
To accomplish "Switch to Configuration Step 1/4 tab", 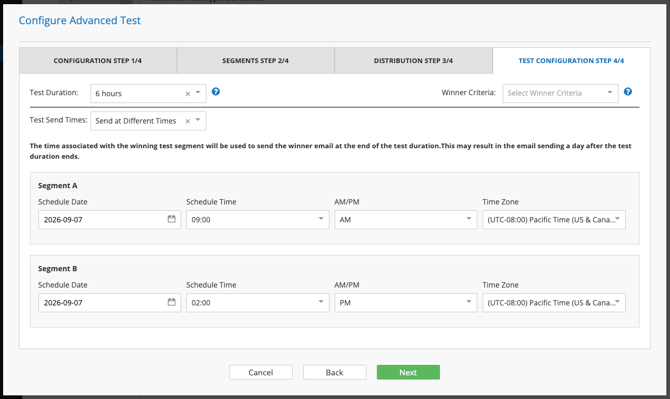I will pyautogui.click(x=98, y=61).
